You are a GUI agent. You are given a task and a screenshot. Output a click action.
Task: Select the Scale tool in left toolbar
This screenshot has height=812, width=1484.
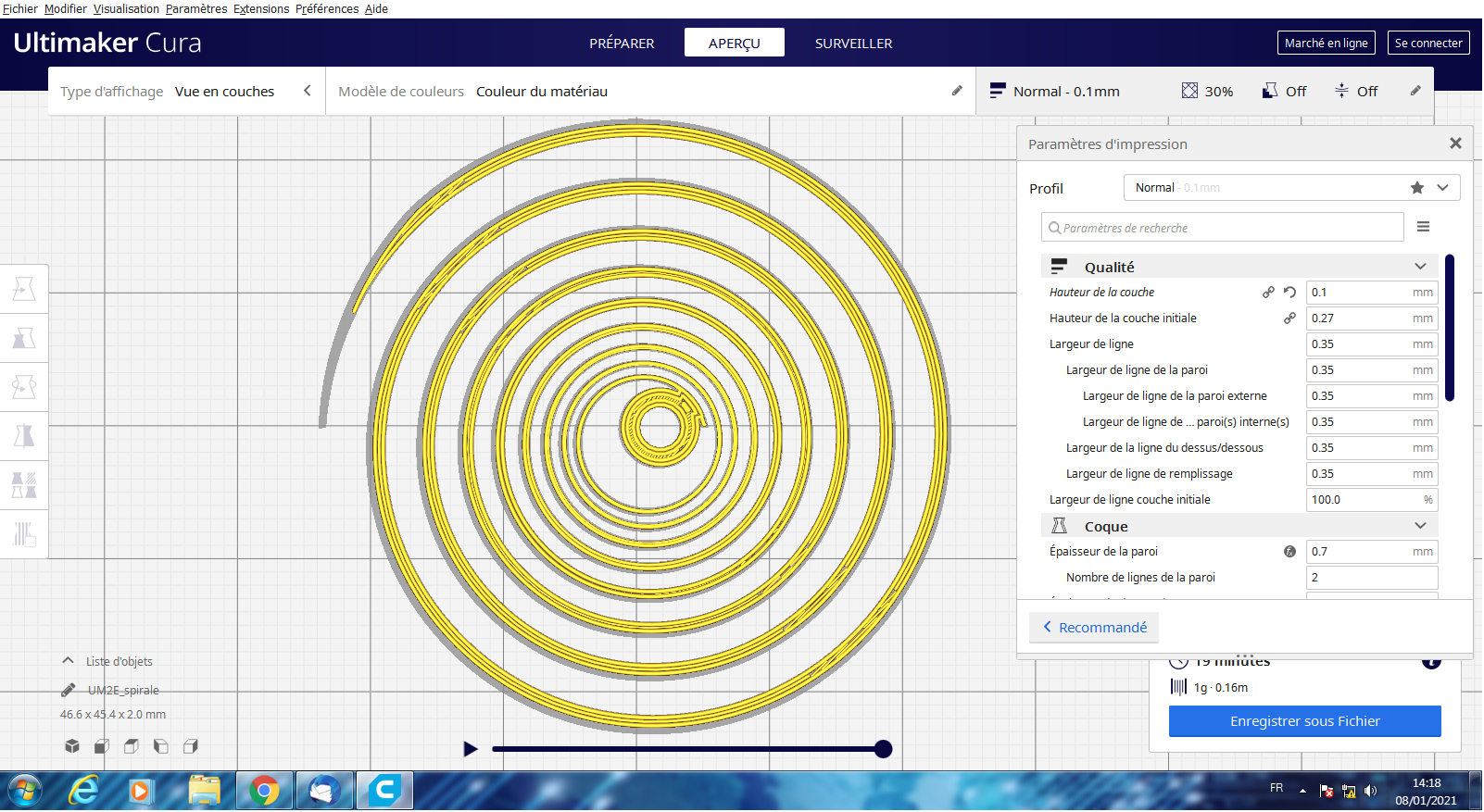24,338
